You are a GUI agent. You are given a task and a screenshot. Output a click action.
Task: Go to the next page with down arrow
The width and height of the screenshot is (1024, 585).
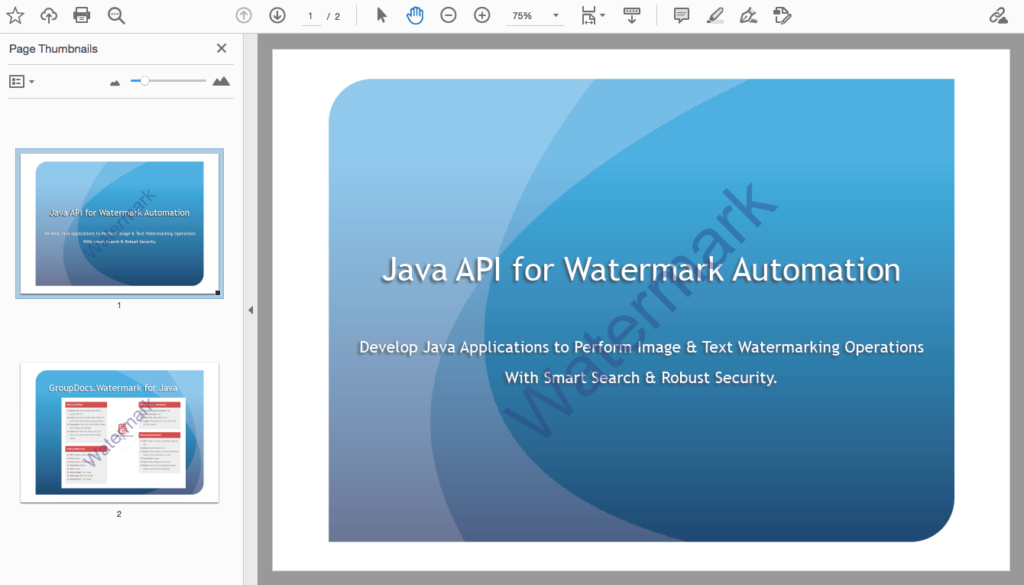(277, 15)
